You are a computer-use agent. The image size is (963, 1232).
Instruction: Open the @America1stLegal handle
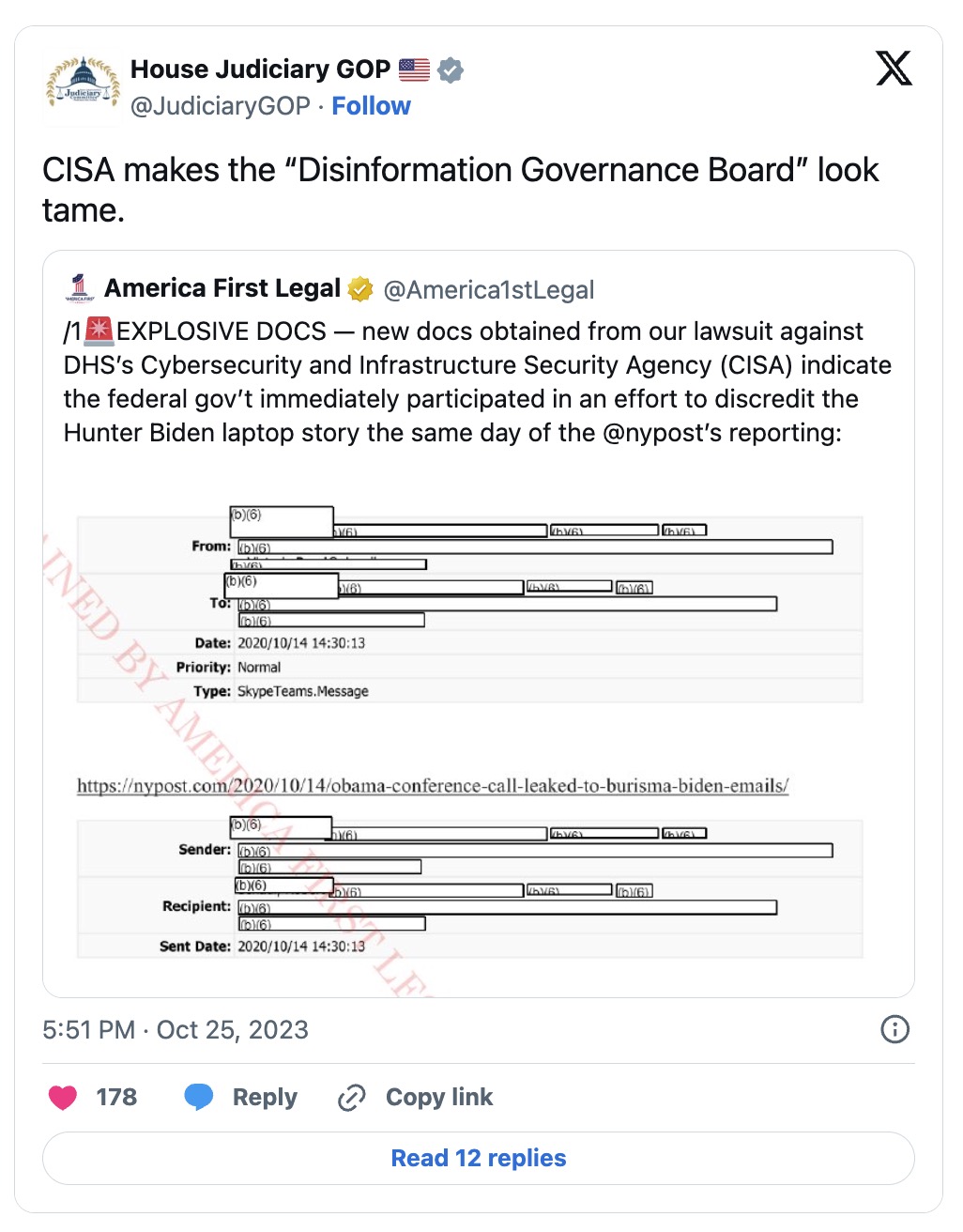[489, 290]
